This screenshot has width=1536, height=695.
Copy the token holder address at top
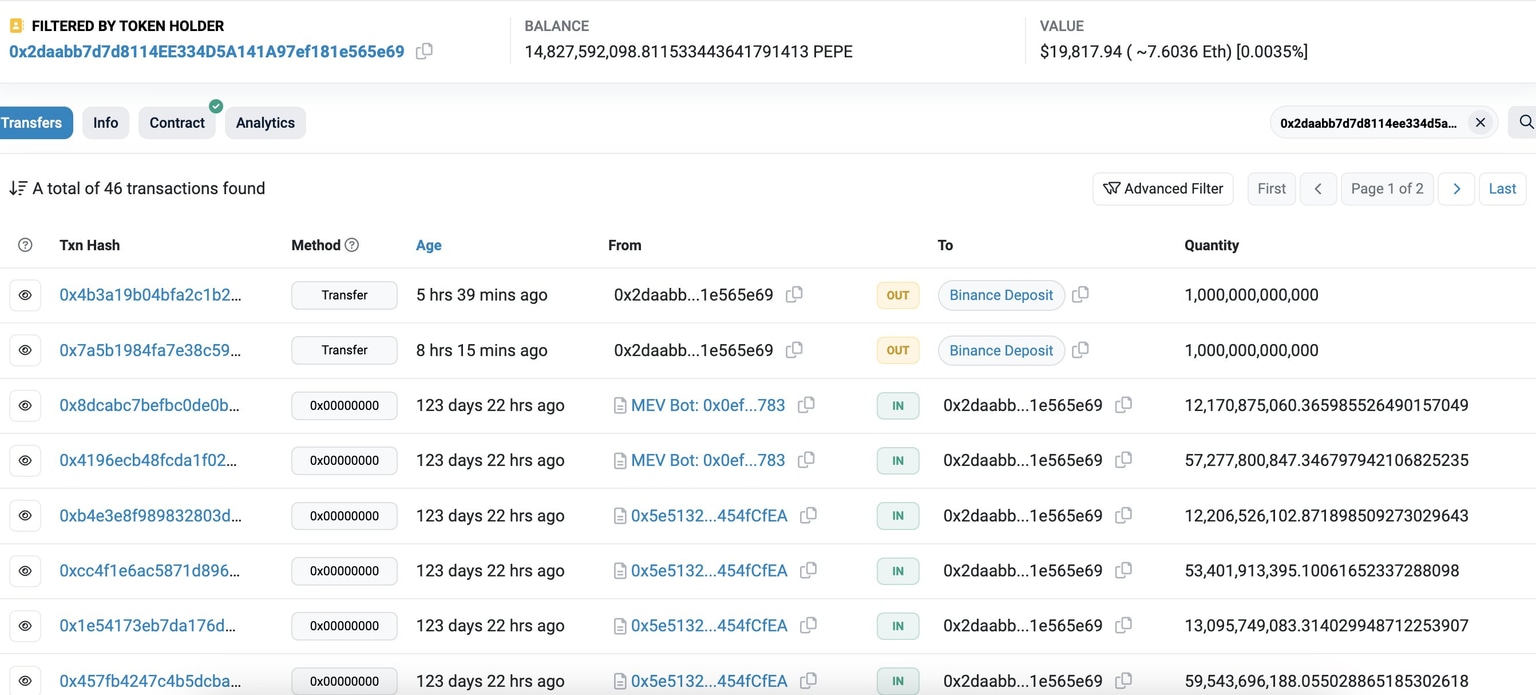(x=424, y=51)
